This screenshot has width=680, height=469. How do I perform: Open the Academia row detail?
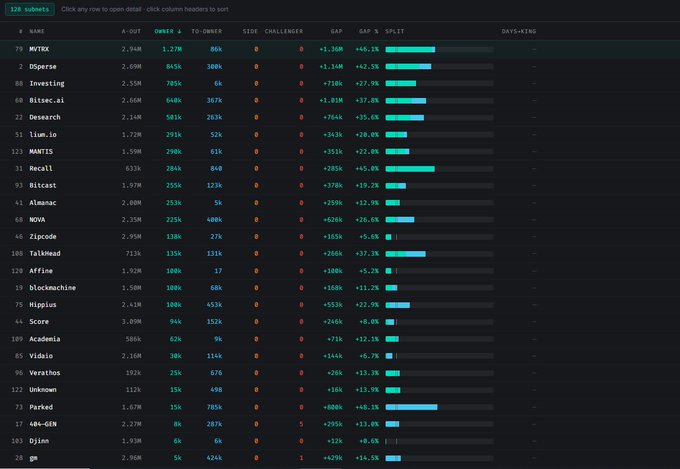coord(340,339)
